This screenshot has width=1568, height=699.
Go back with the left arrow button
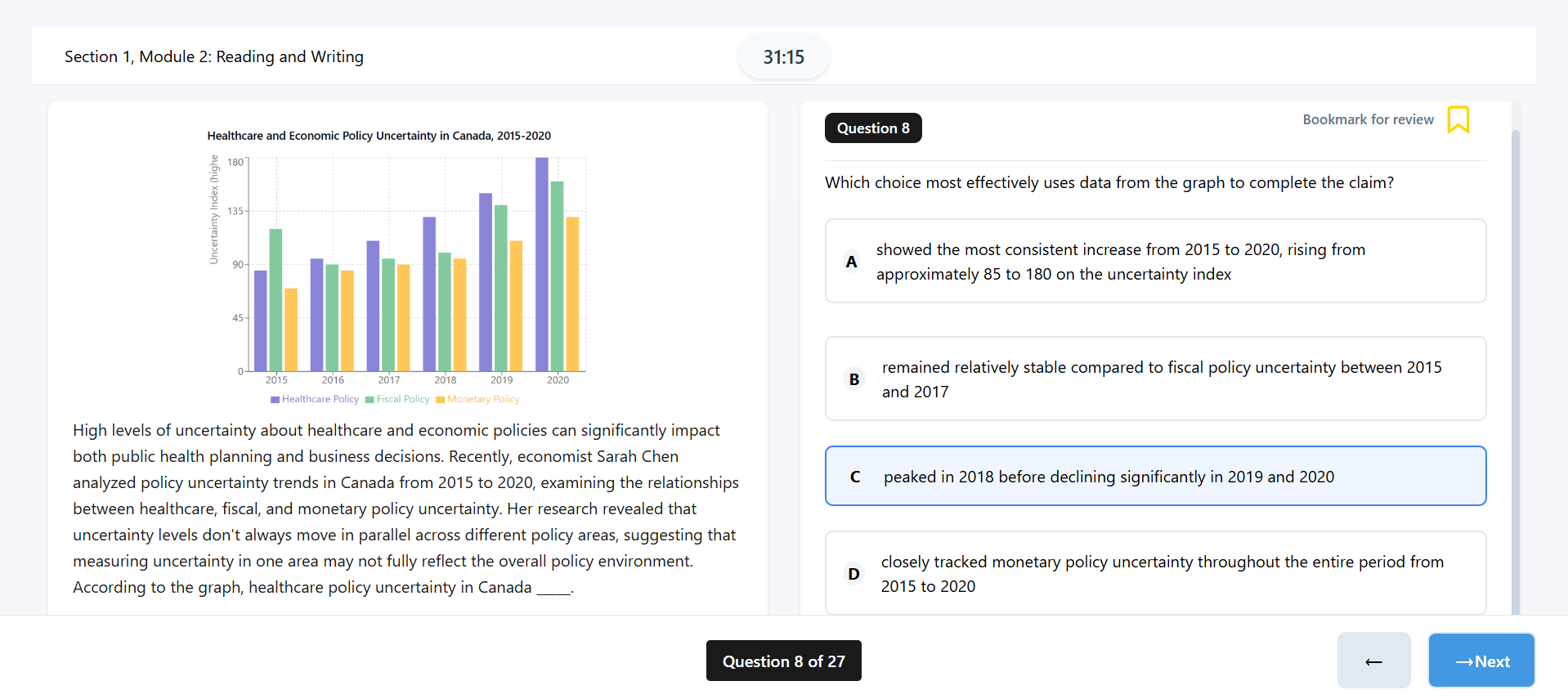(x=1373, y=661)
